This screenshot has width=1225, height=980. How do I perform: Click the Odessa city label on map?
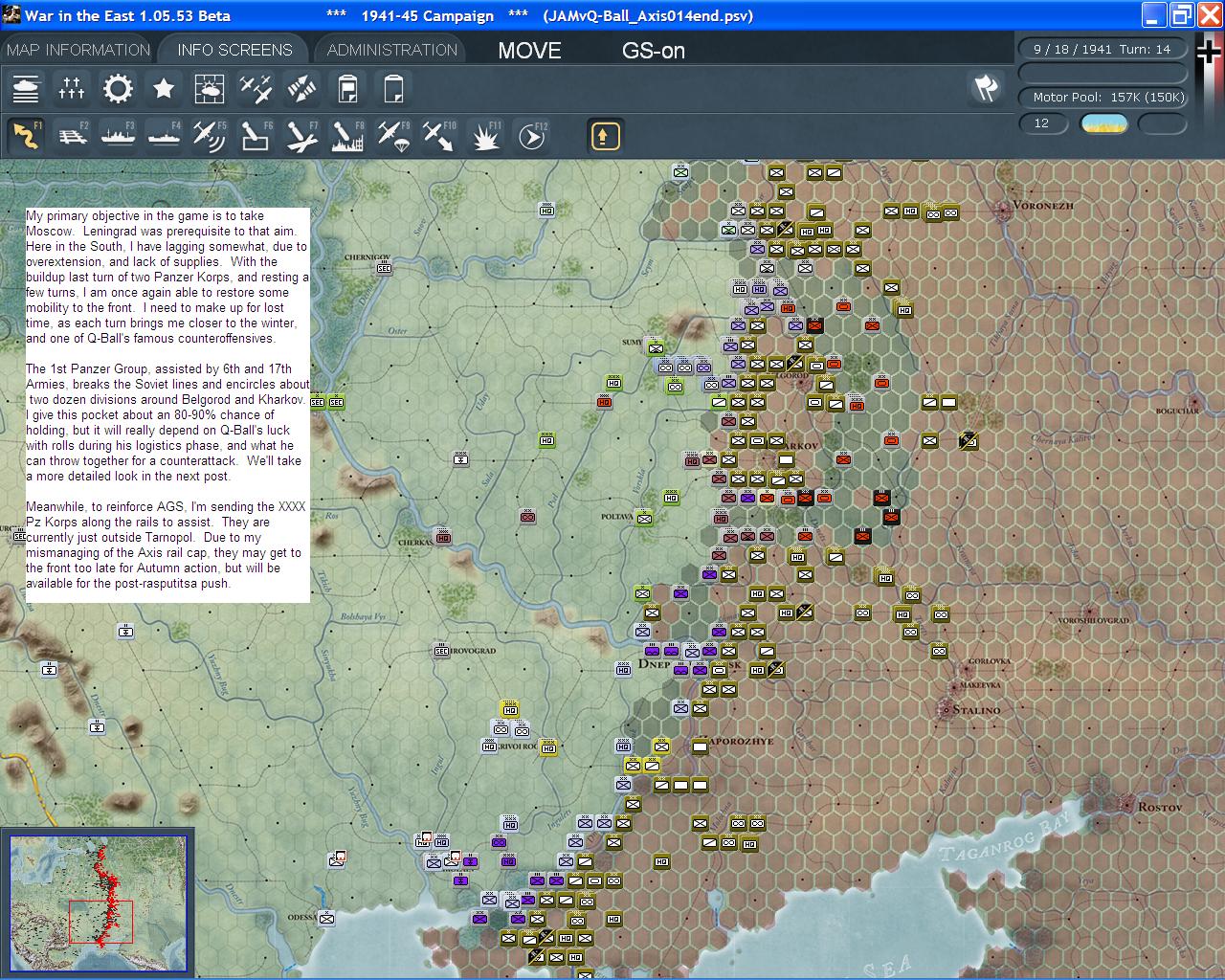[x=302, y=917]
